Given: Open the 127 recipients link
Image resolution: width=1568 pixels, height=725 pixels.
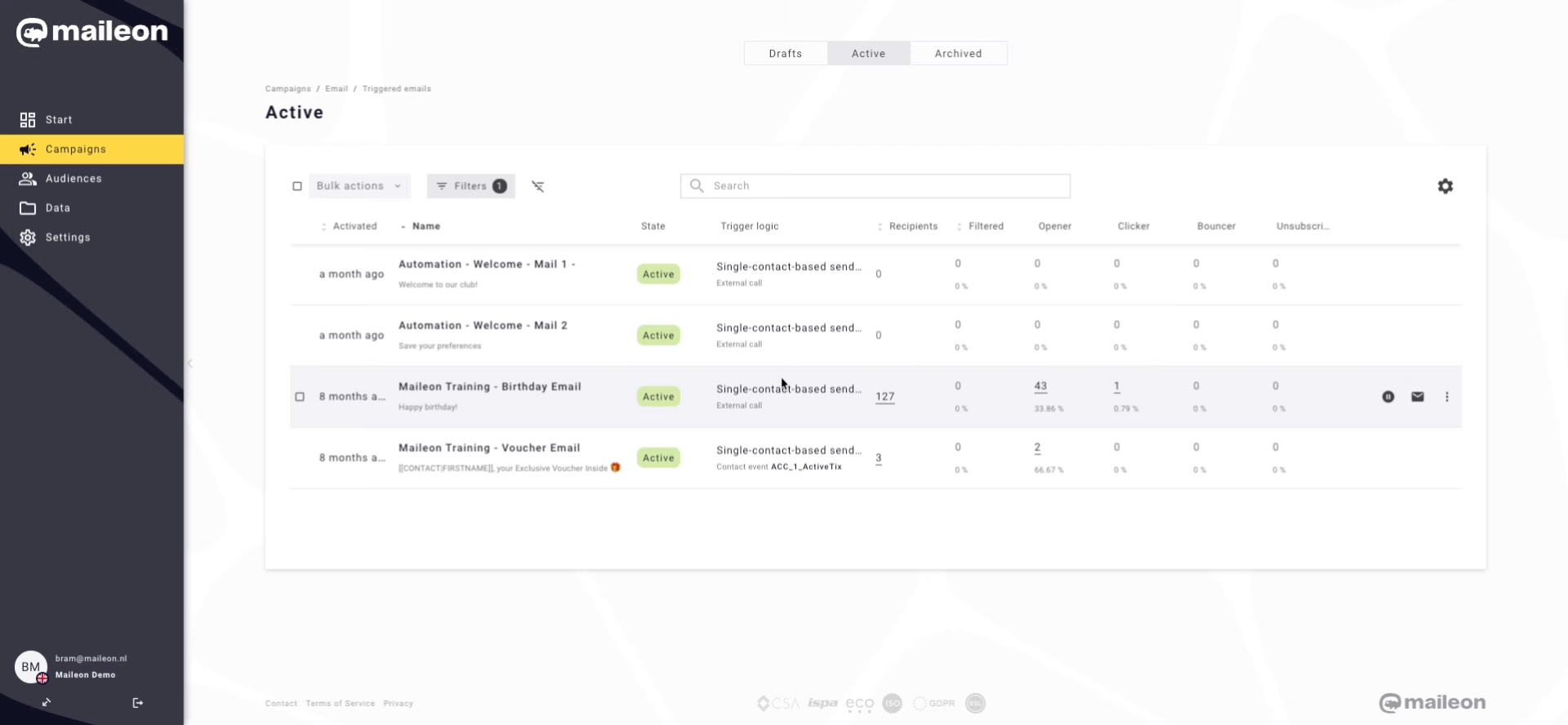Looking at the screenshot, I should coord(884,397).
